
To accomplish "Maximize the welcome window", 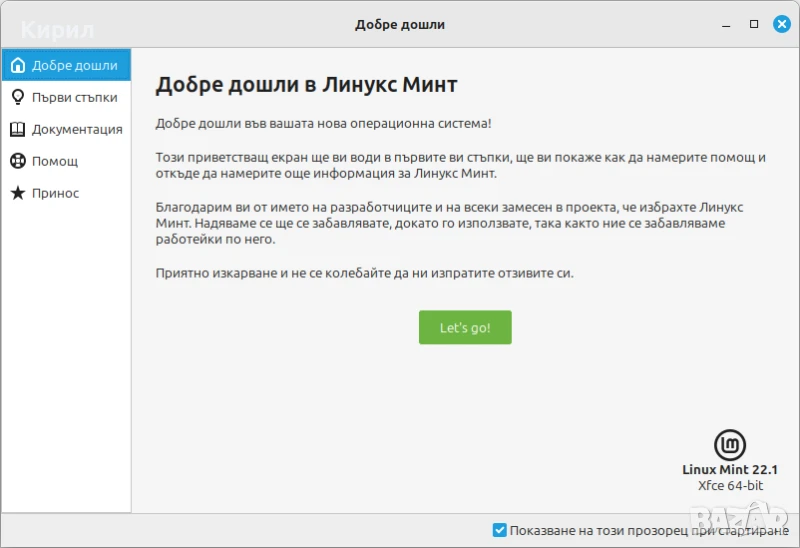I will click(x=754, y=24).
